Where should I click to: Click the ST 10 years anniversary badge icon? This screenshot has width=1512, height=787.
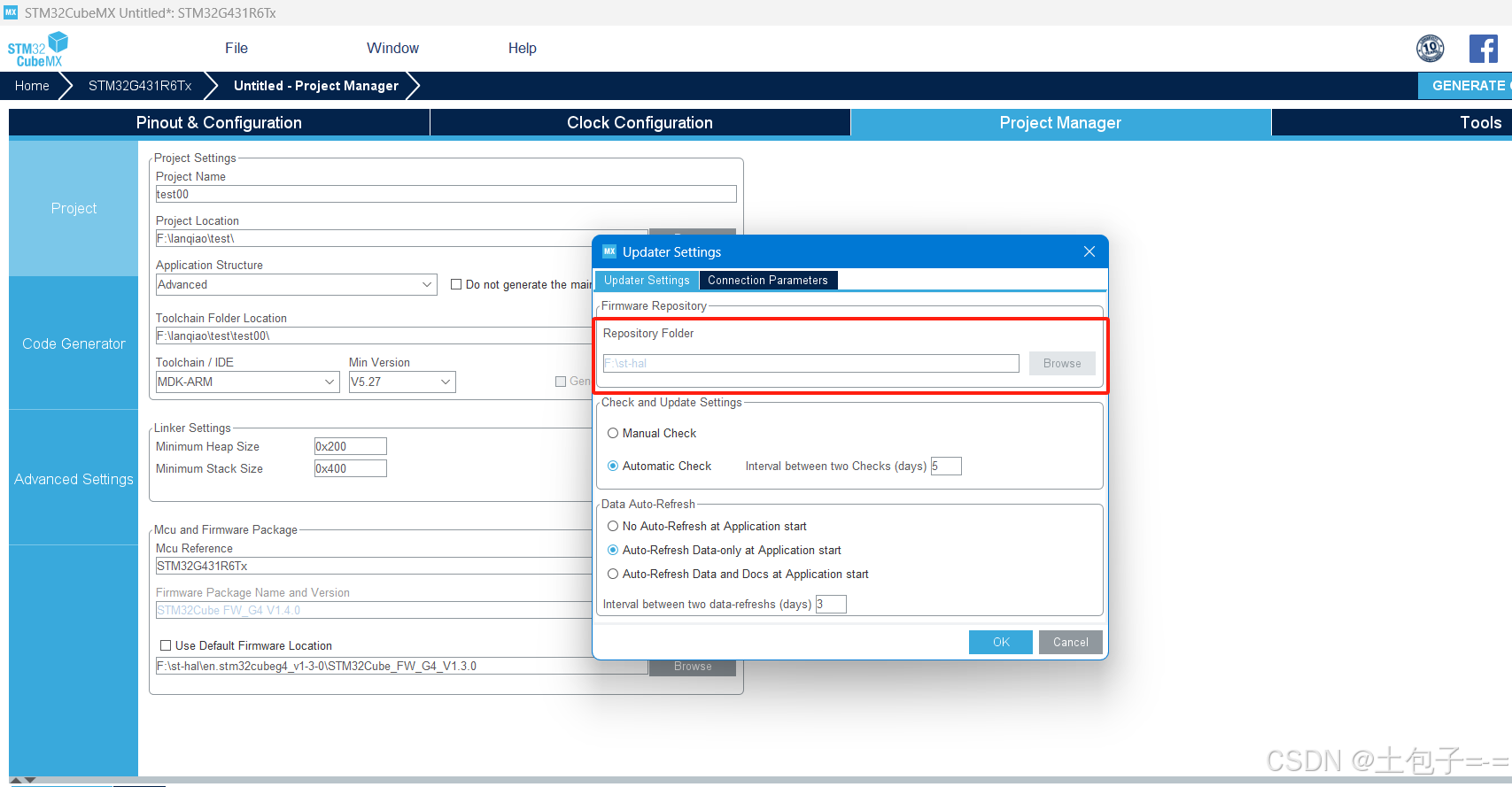click(x=1430, y=48)
